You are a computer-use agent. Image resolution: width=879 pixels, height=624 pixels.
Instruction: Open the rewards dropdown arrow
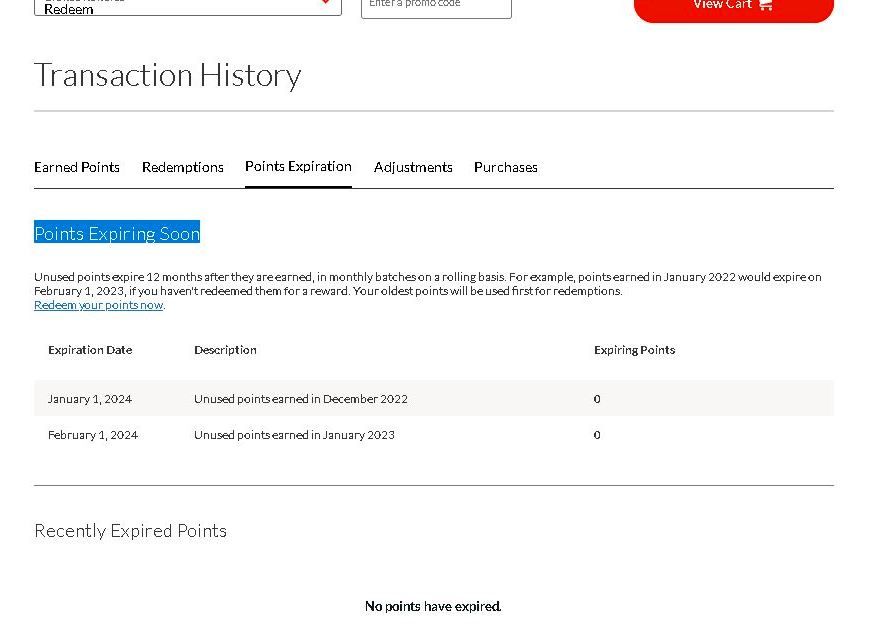[325, 3]
